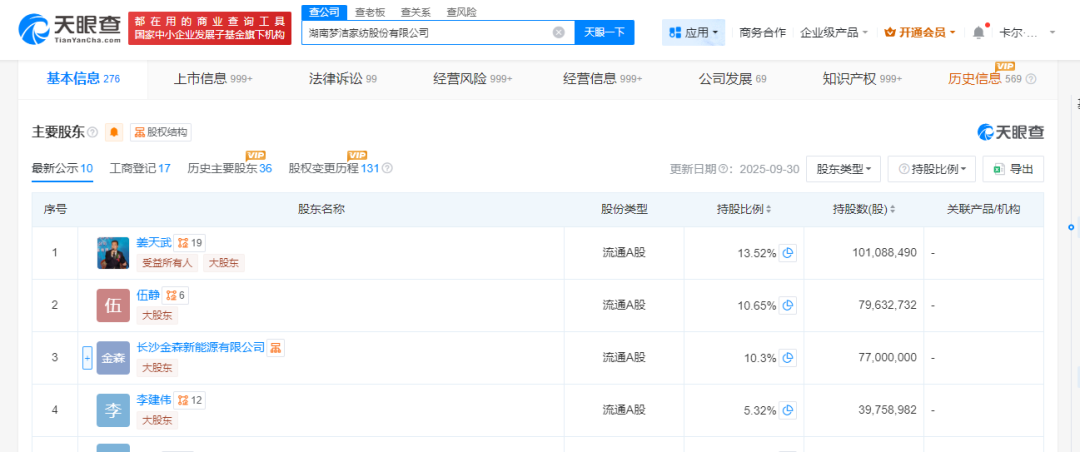Open pie chart icon for 13.52% holding
The image size is (1080, 452).
788,253
